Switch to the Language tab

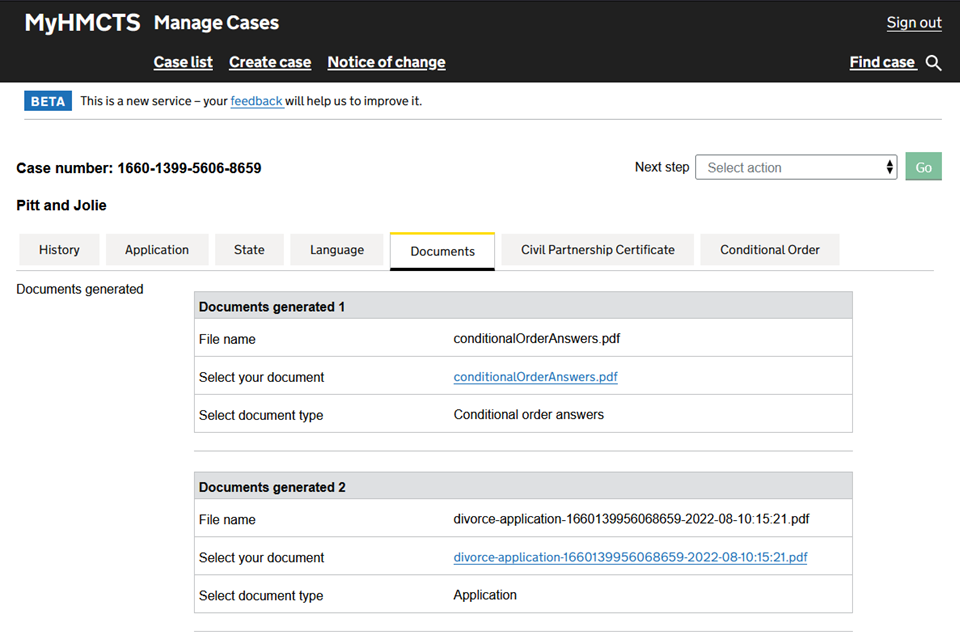point(337,250)
